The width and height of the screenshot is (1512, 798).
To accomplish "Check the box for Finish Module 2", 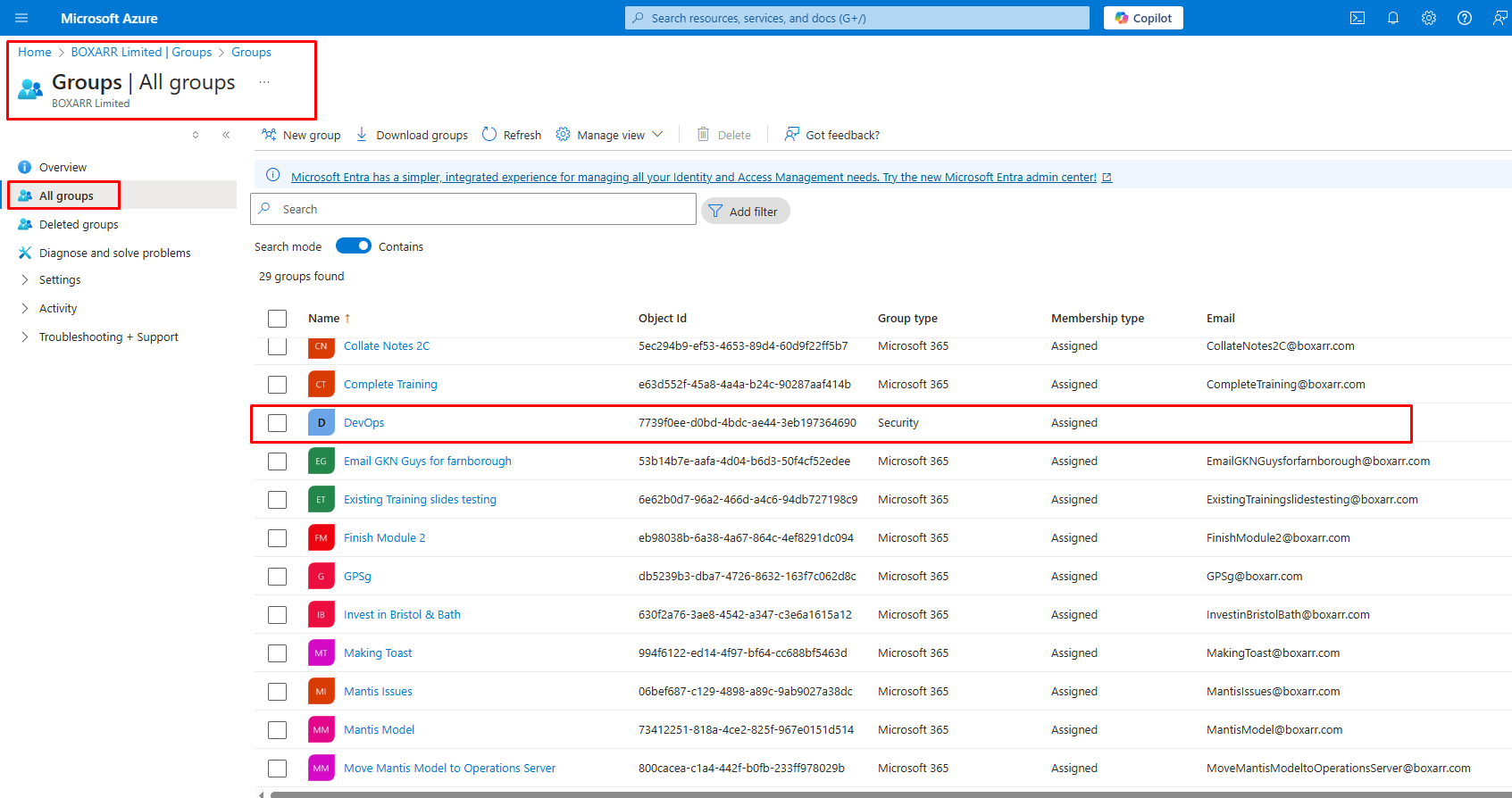I will click(x=278, y=538).
